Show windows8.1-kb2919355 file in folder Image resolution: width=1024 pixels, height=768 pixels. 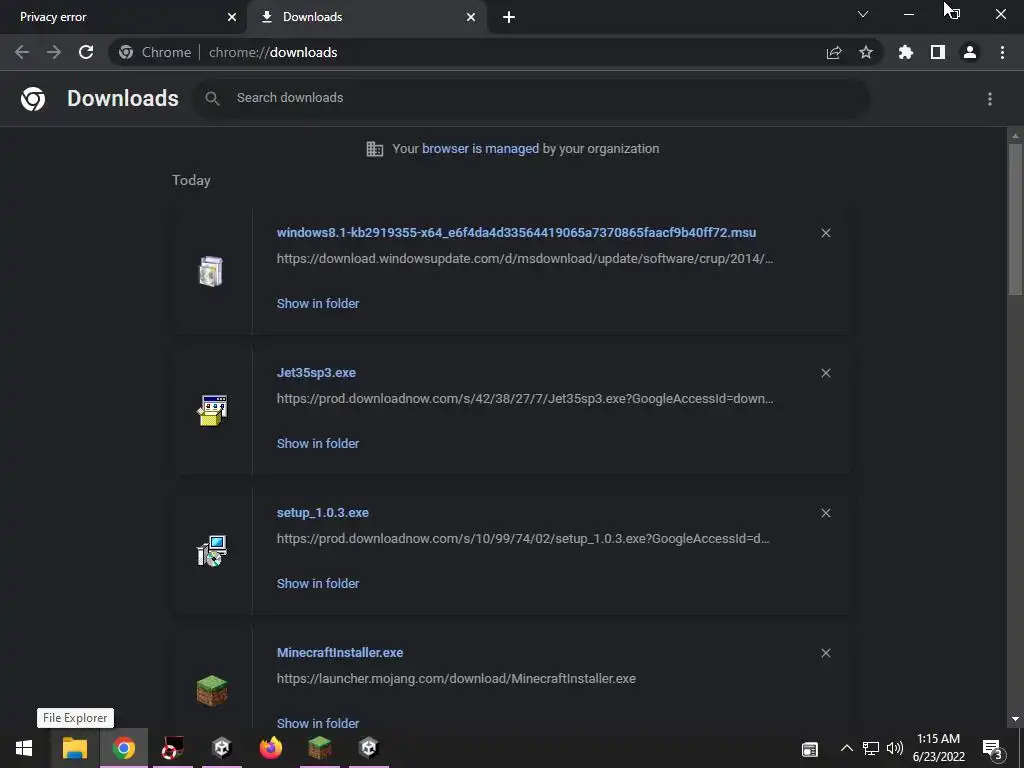click(318, 304)
